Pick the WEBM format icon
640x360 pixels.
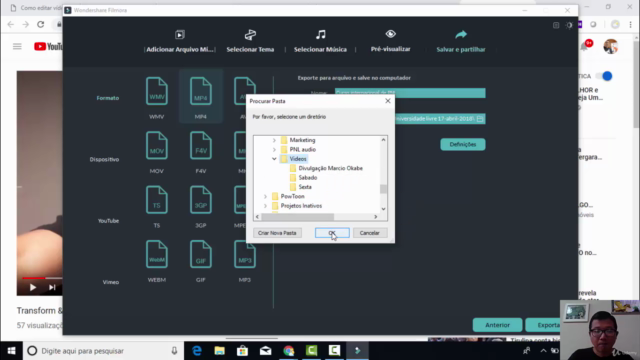157,254
